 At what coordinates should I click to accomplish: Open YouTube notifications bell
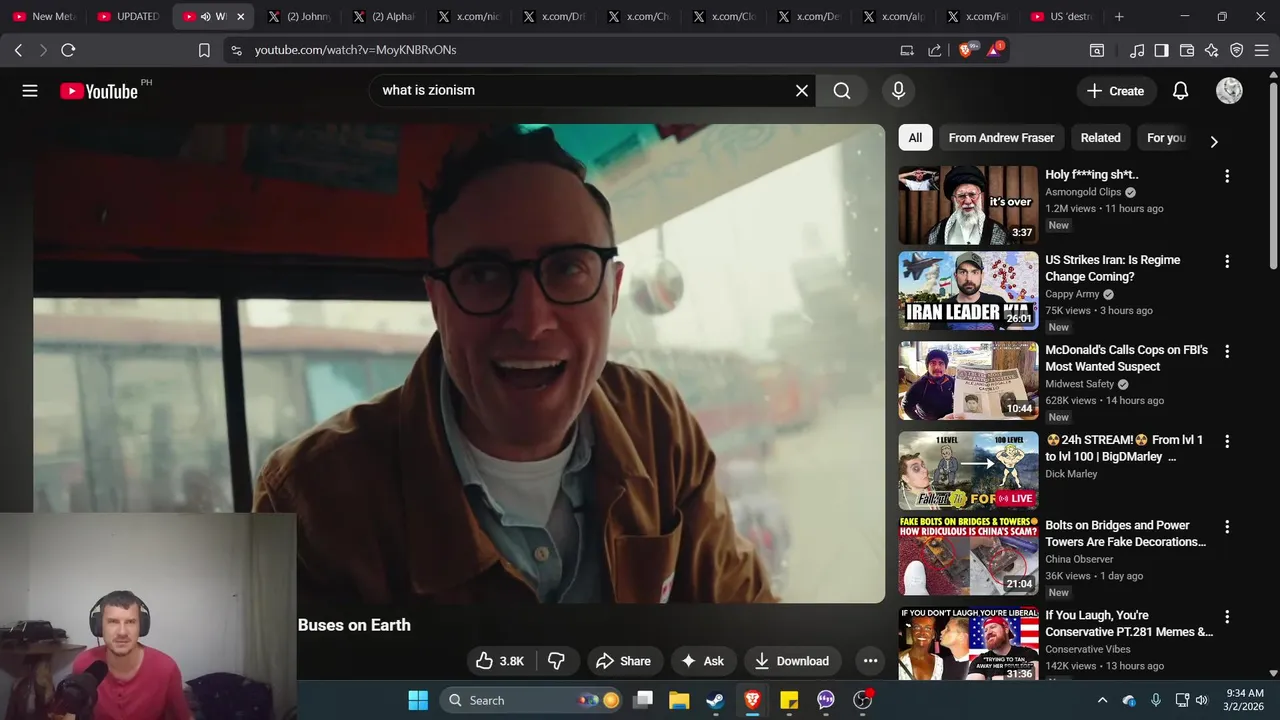(1180, 91)
